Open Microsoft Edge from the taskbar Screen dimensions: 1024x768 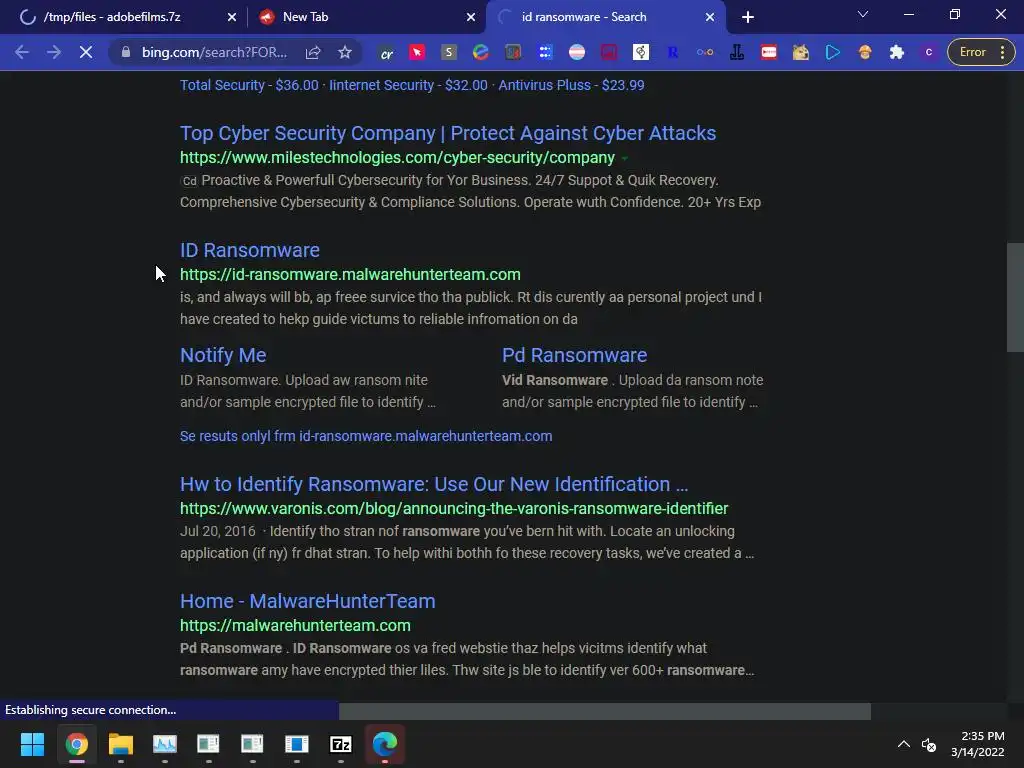(385, 744)
